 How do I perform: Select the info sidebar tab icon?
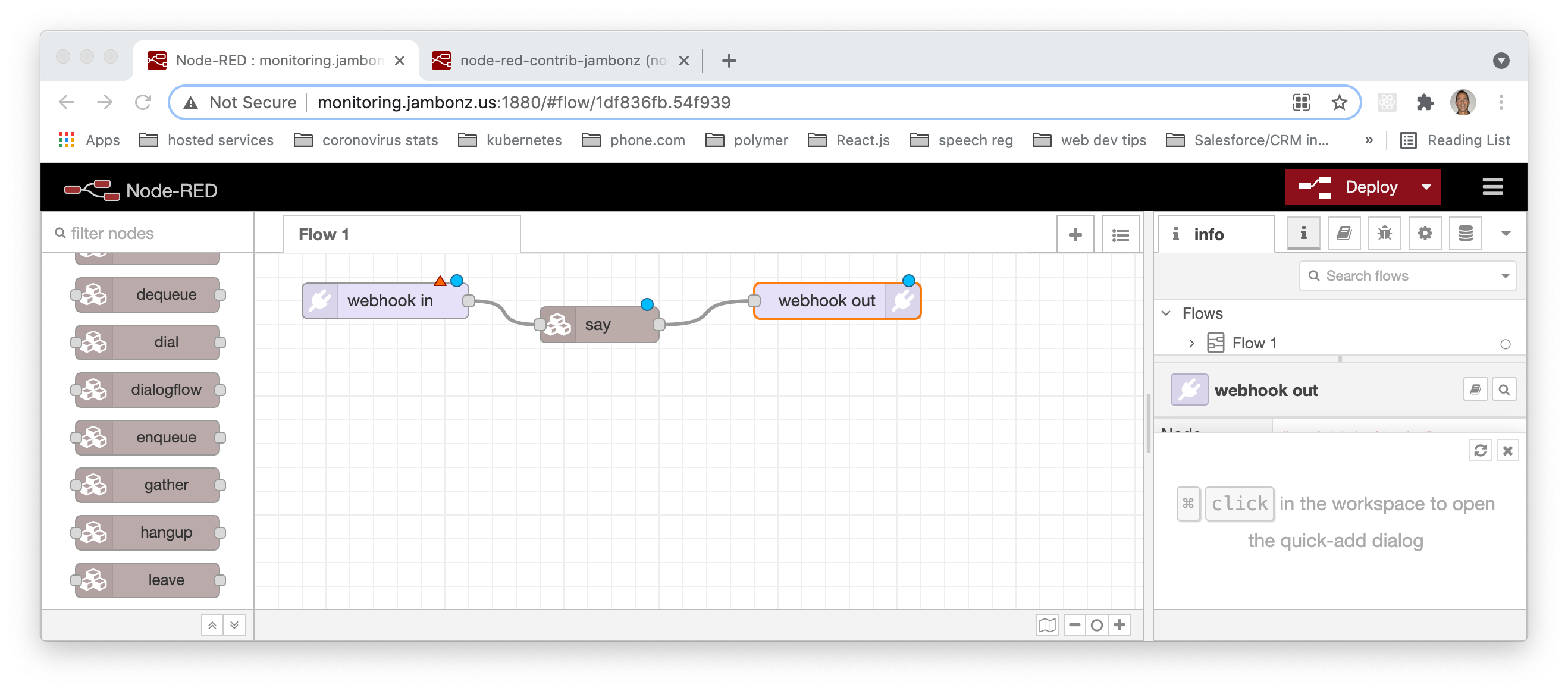tap(1303, 233)
